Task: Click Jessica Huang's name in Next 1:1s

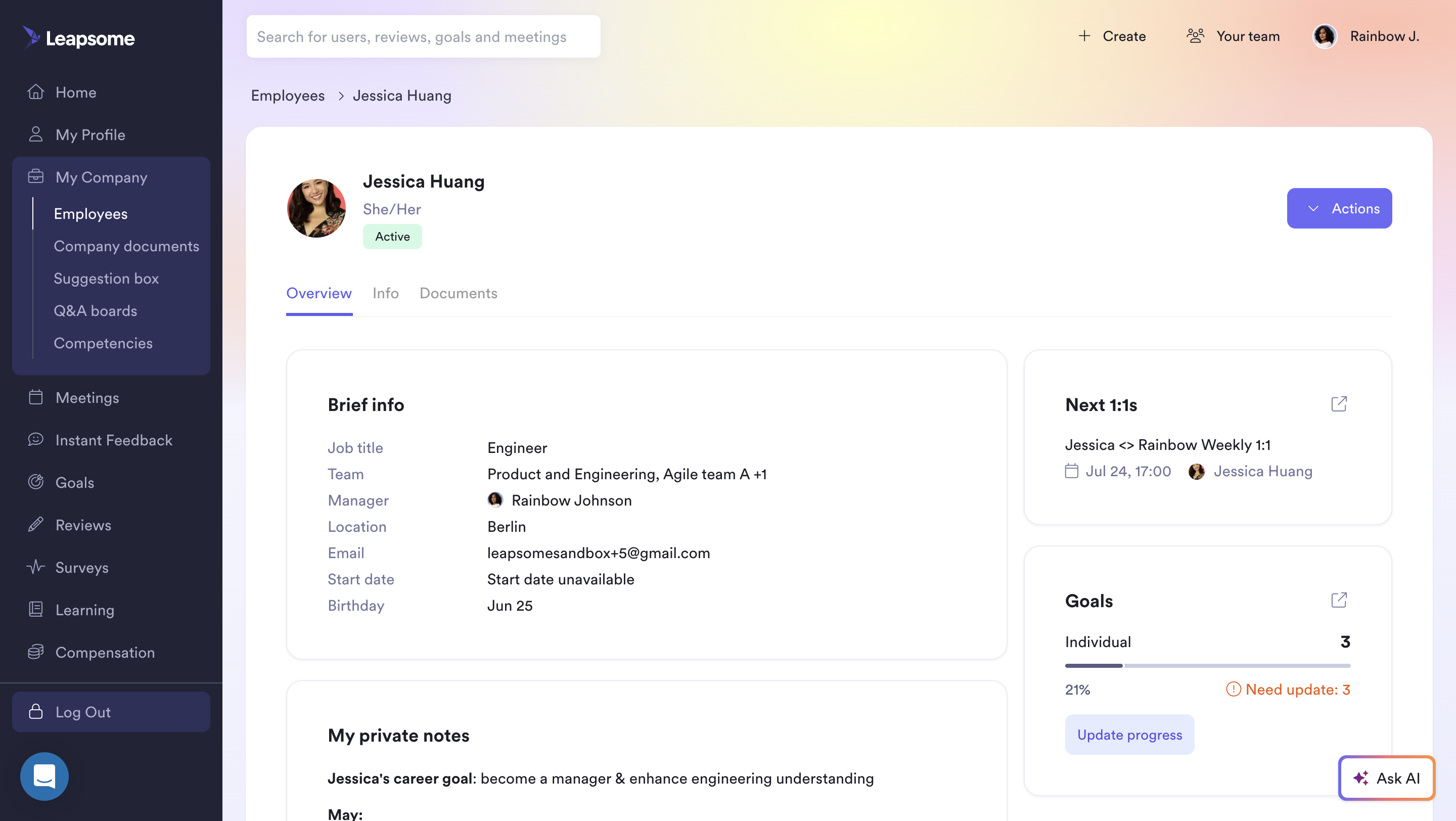Action: click(1263, 471)
